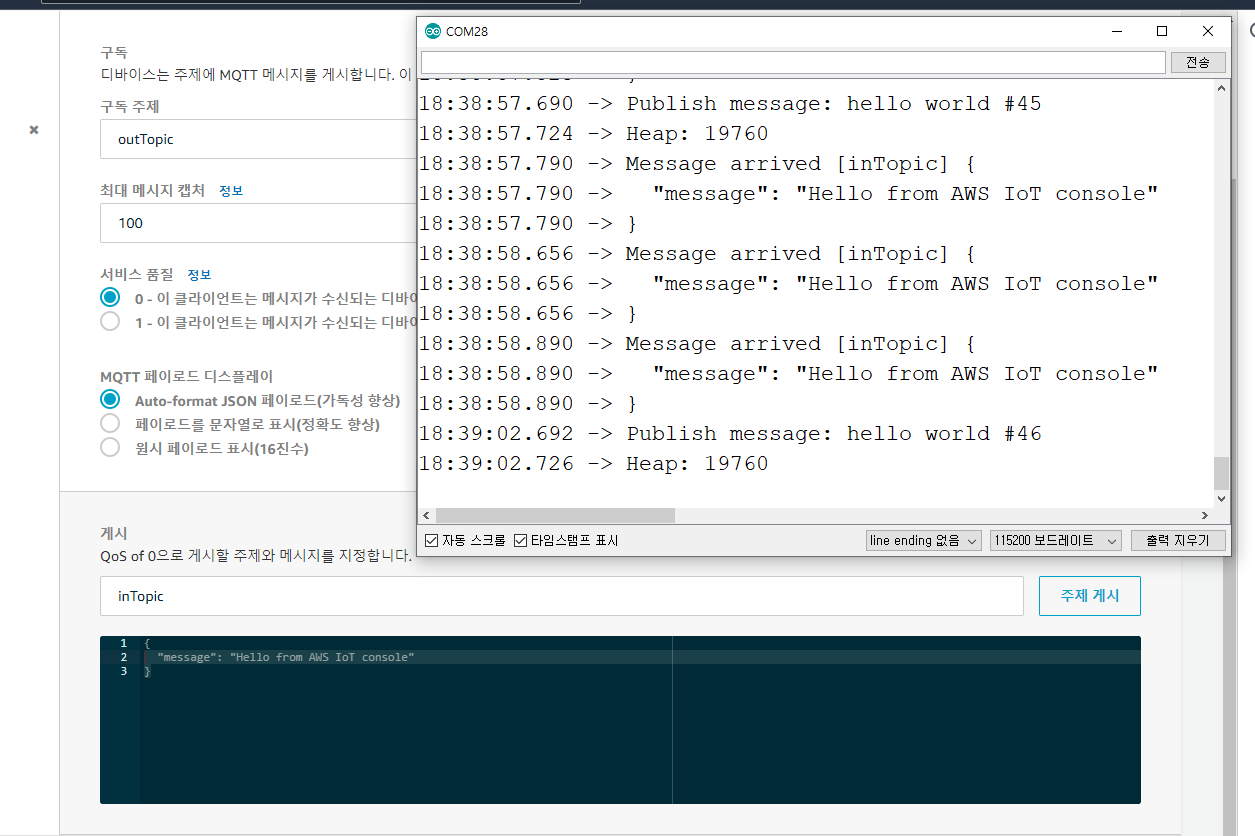1255x836 pixels.
Task: Click the serial monitor send text input
Action: tap(793, 62)
